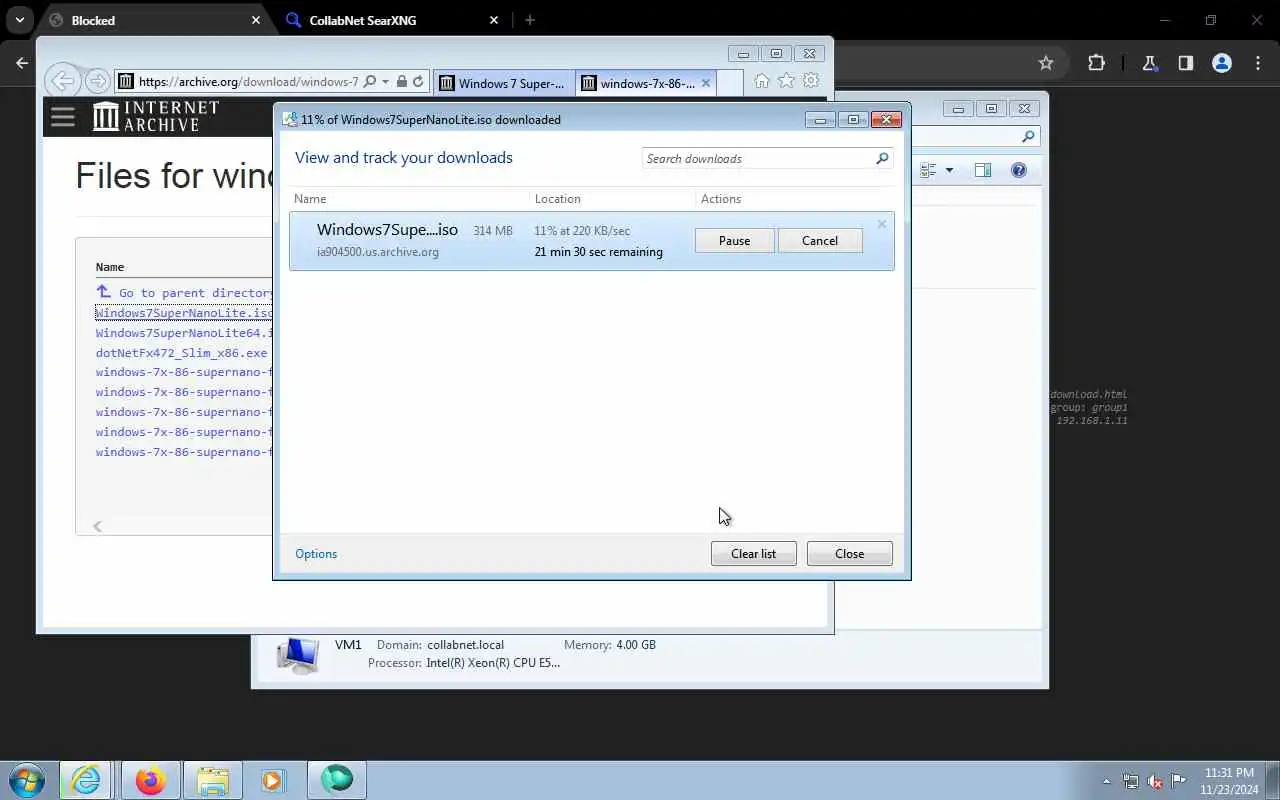Open a new tab in Internet Explorer
The height and width of the screenshot is (800, 1280).
click(730, 83)
